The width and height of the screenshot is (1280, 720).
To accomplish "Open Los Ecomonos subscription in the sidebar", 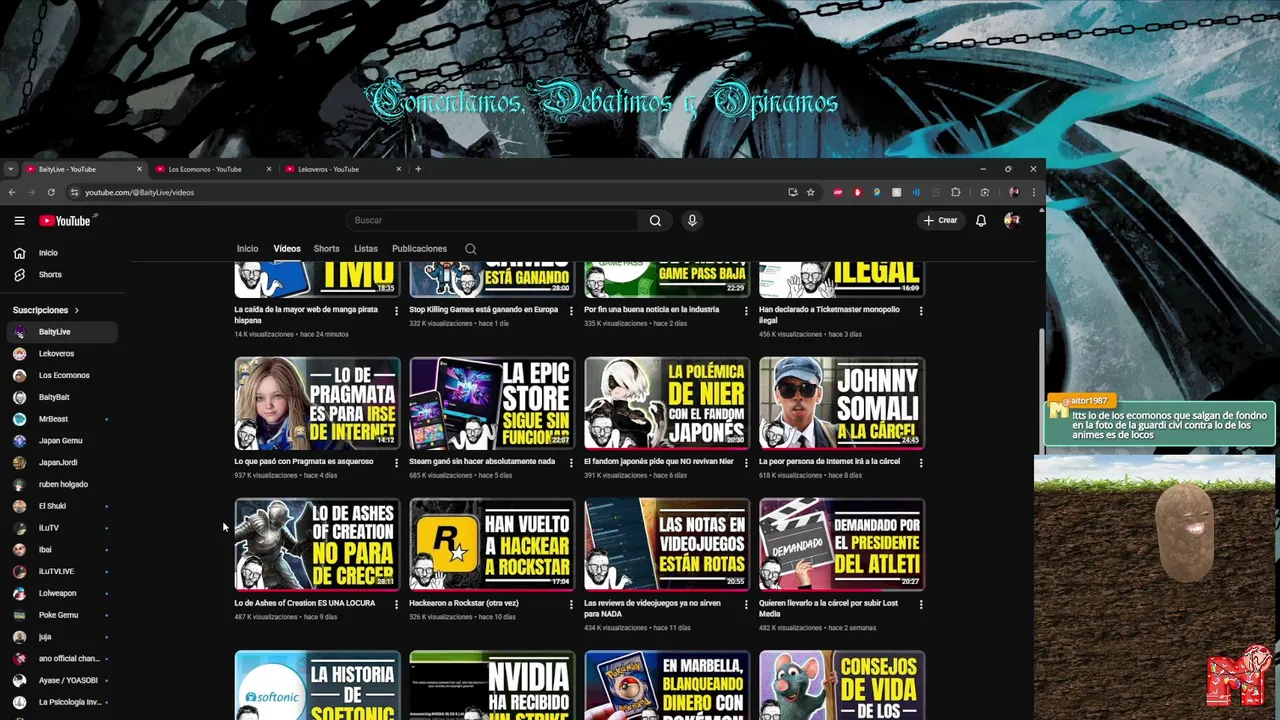I will pyautogui.click(x=62, y=376).
